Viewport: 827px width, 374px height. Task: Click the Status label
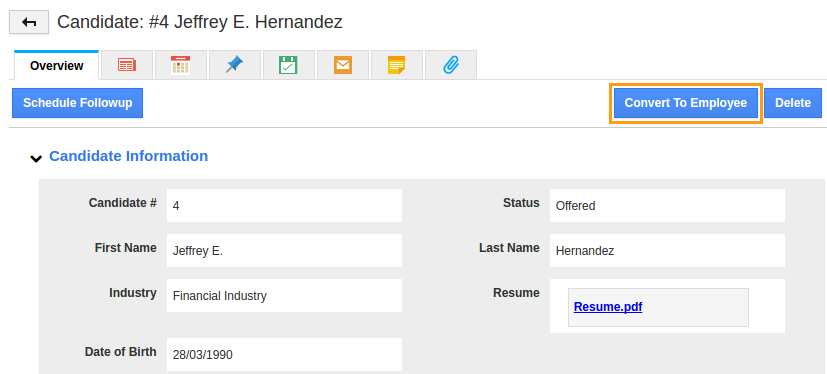tap(521, 203)
